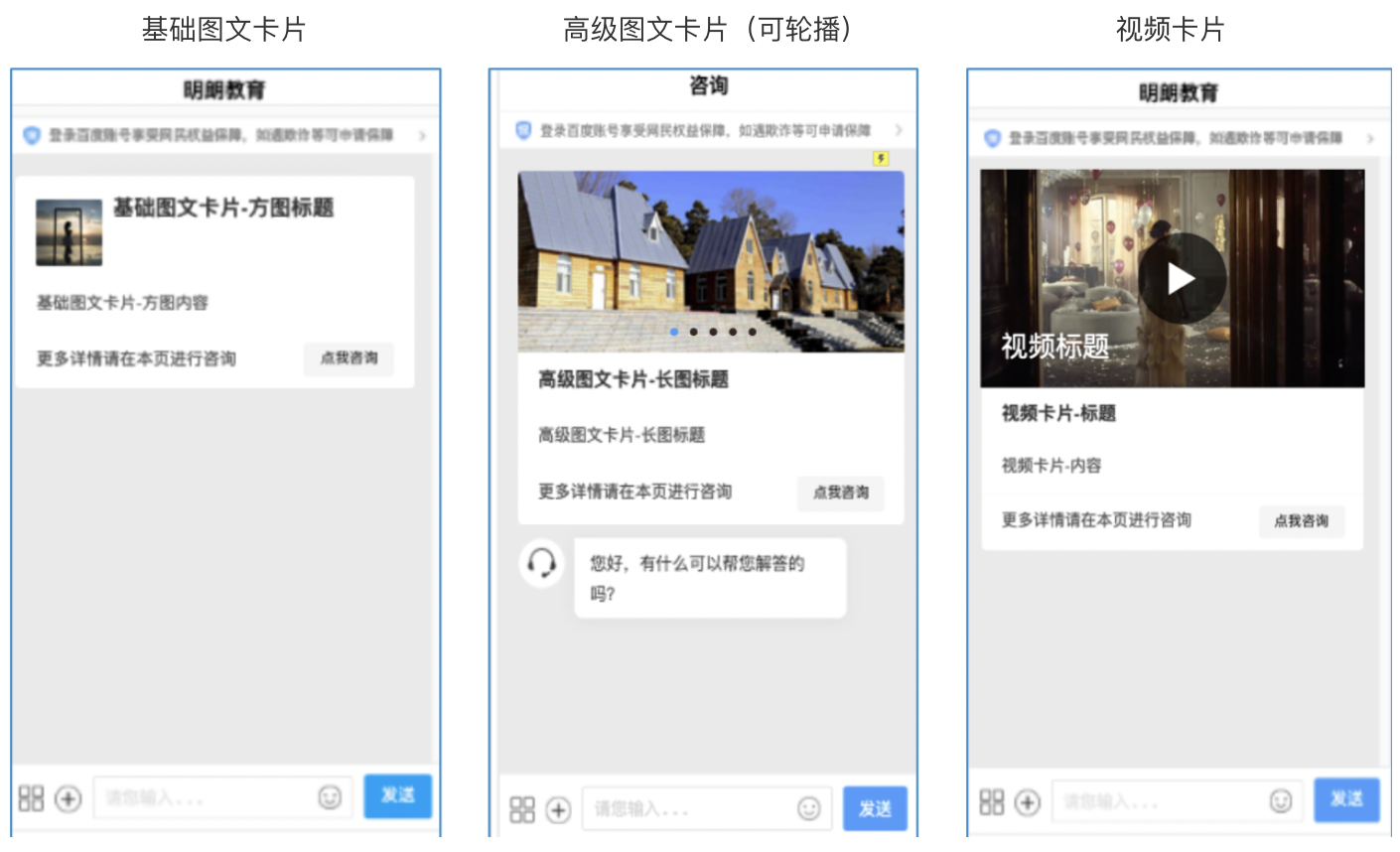The image size is (1400, 852).
Task: Expand the notice arrow in the middle phone
Action: (899, 130)
